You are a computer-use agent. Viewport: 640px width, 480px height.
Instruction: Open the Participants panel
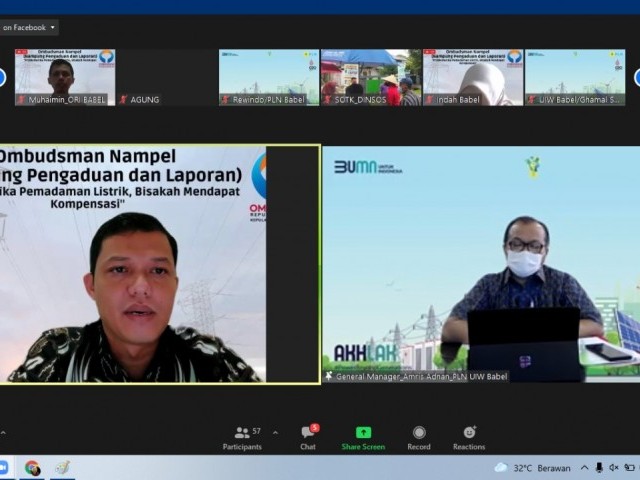point(242,437)
